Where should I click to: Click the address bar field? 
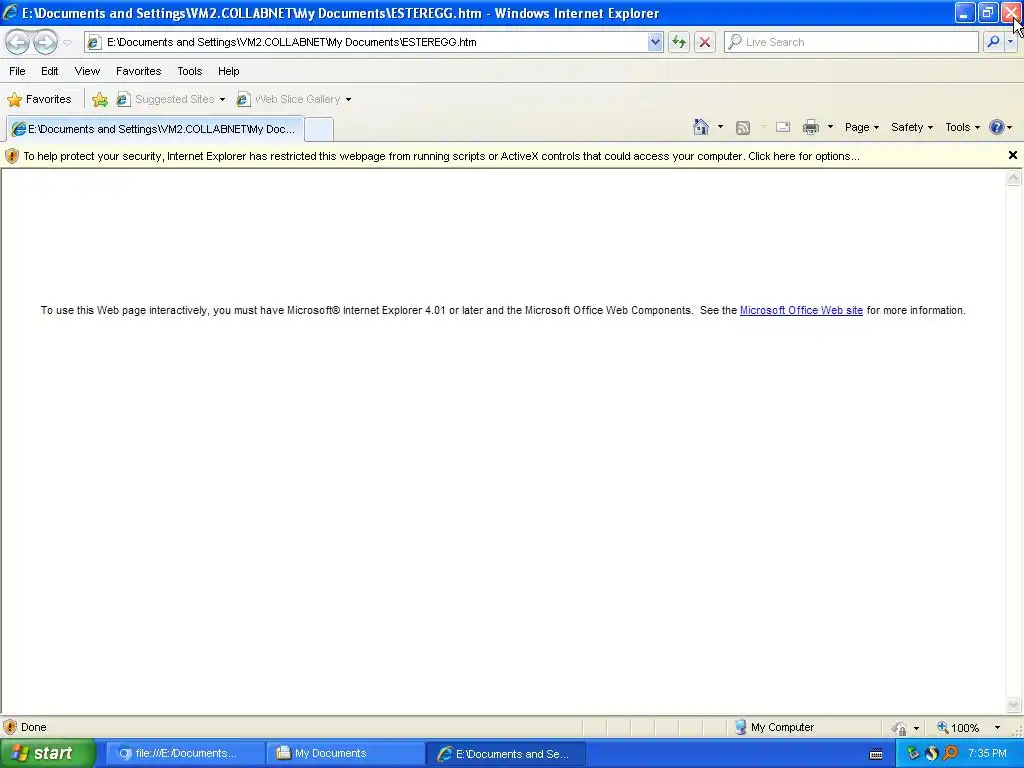[374, 42]
